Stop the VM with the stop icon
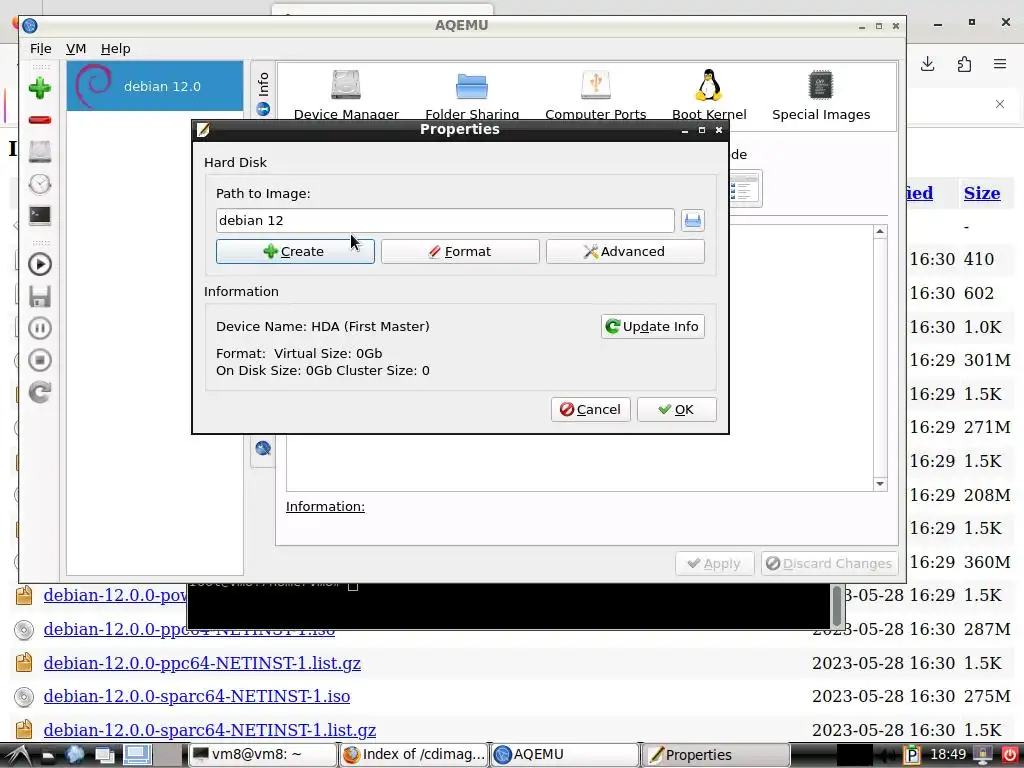 [40, 360]
